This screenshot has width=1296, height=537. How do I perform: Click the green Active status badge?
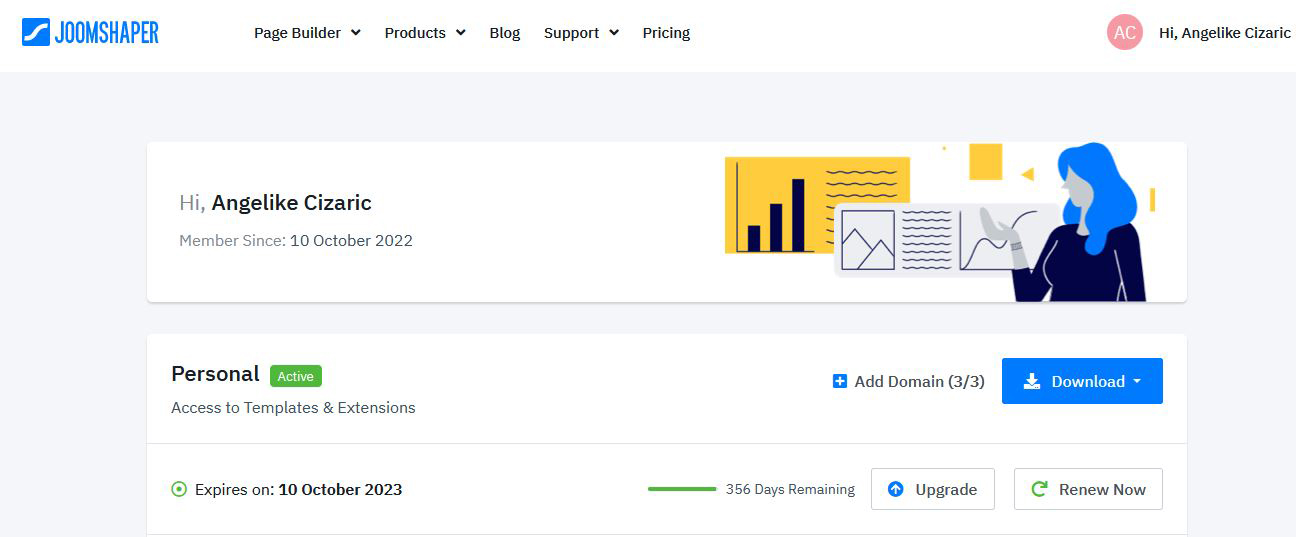pos(295,376)
